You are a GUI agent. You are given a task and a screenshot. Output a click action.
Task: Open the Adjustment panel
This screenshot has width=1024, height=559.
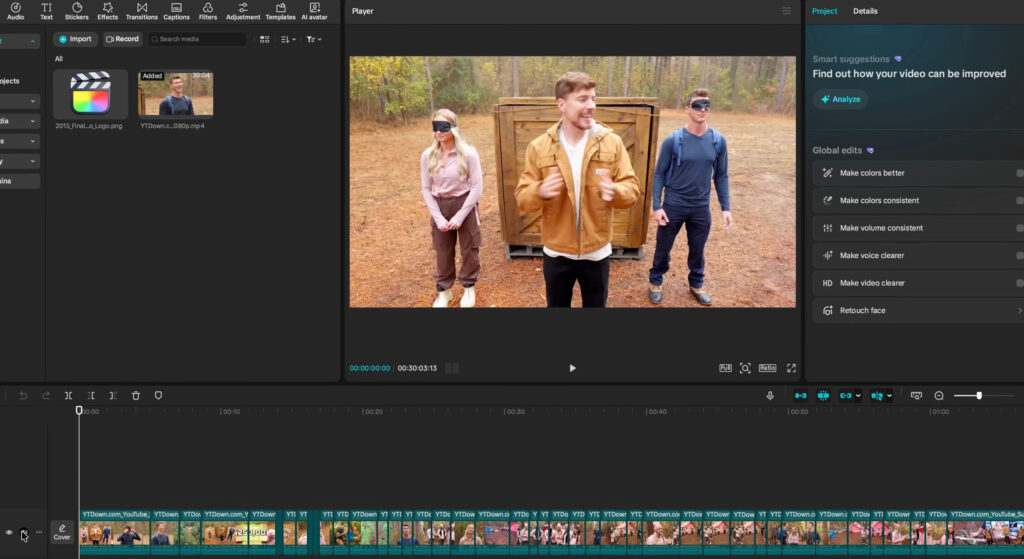pos(243,11)
